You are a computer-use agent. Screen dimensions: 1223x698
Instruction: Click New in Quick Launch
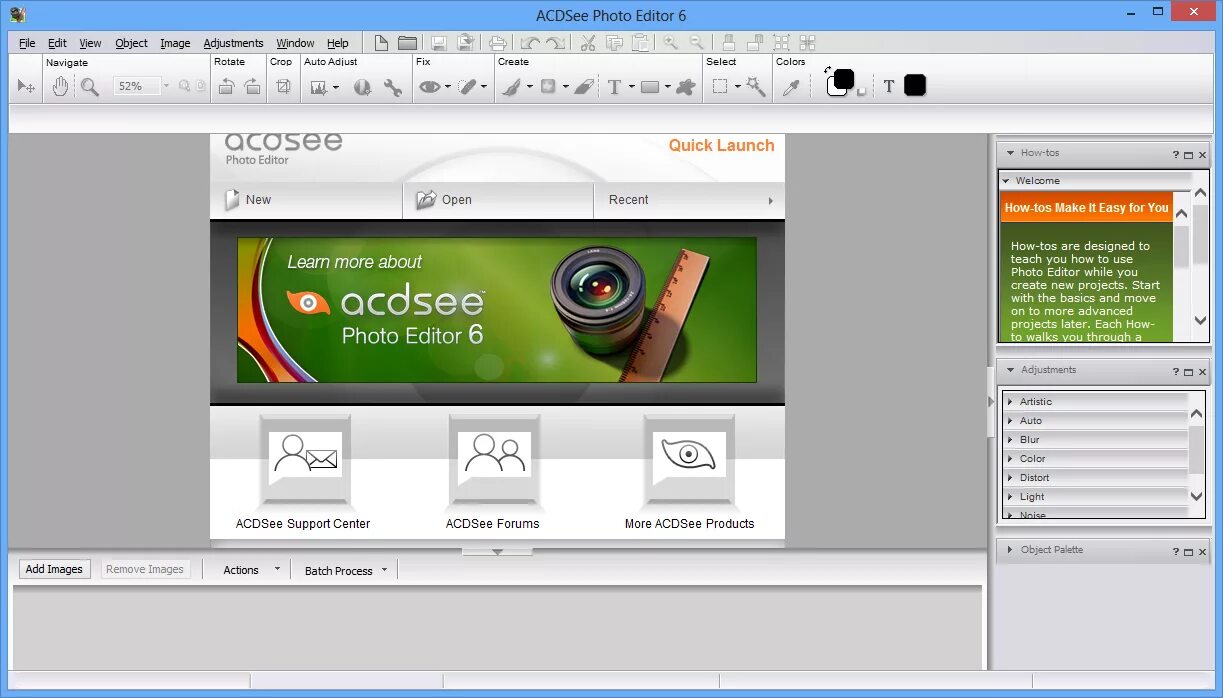(x=306, y=200)
